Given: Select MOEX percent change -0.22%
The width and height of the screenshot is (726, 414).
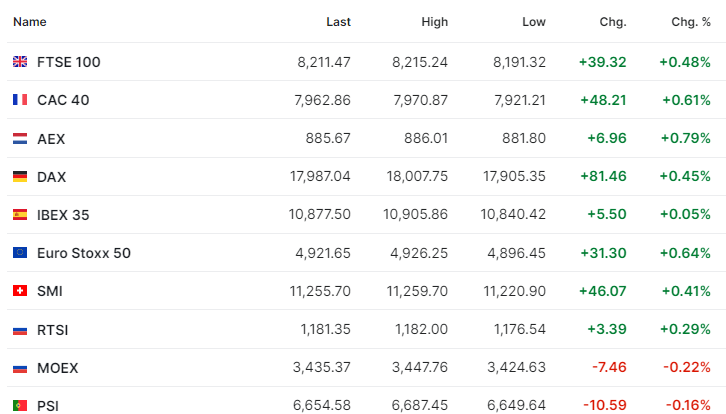Looking at the screenshot, I should (687, 367).
